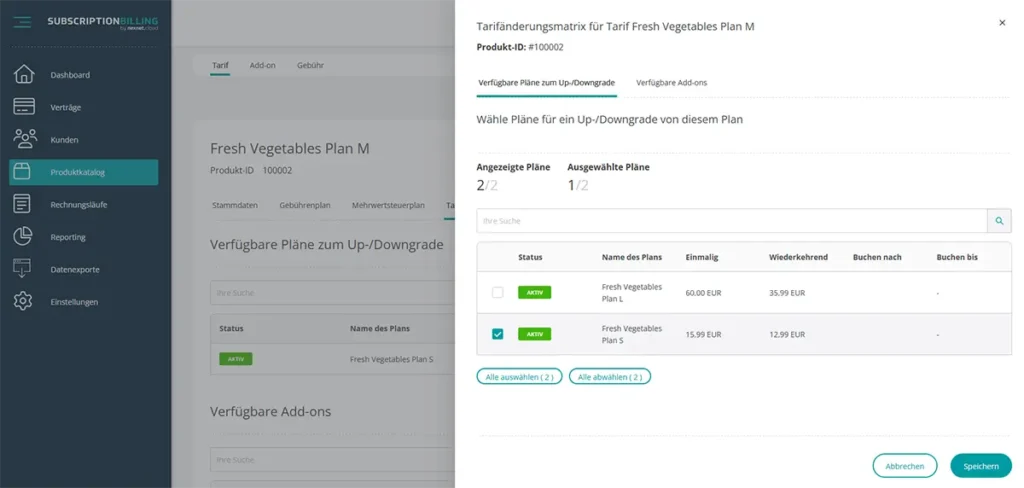Click the Datenexporte download icon
The width and height of the screenshot is (1024, 488).
(x=23, y=269)
